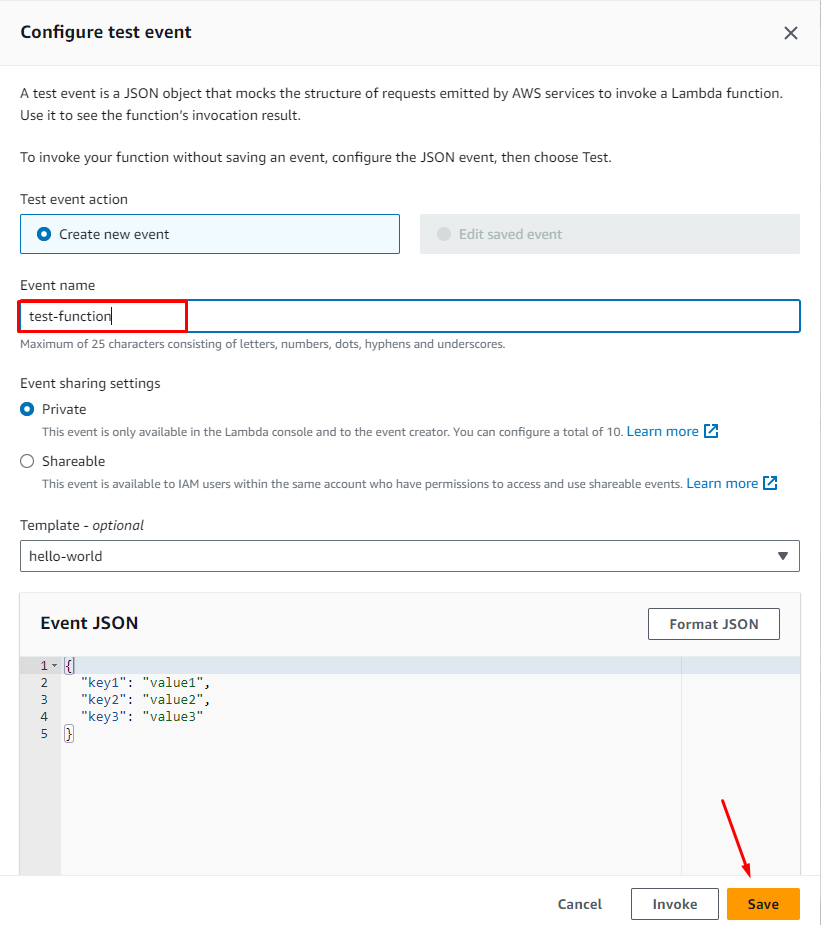Click line number 2 in editor gutter
The width and height of the screenshot is (821, 925).
[x=44, y=683]
